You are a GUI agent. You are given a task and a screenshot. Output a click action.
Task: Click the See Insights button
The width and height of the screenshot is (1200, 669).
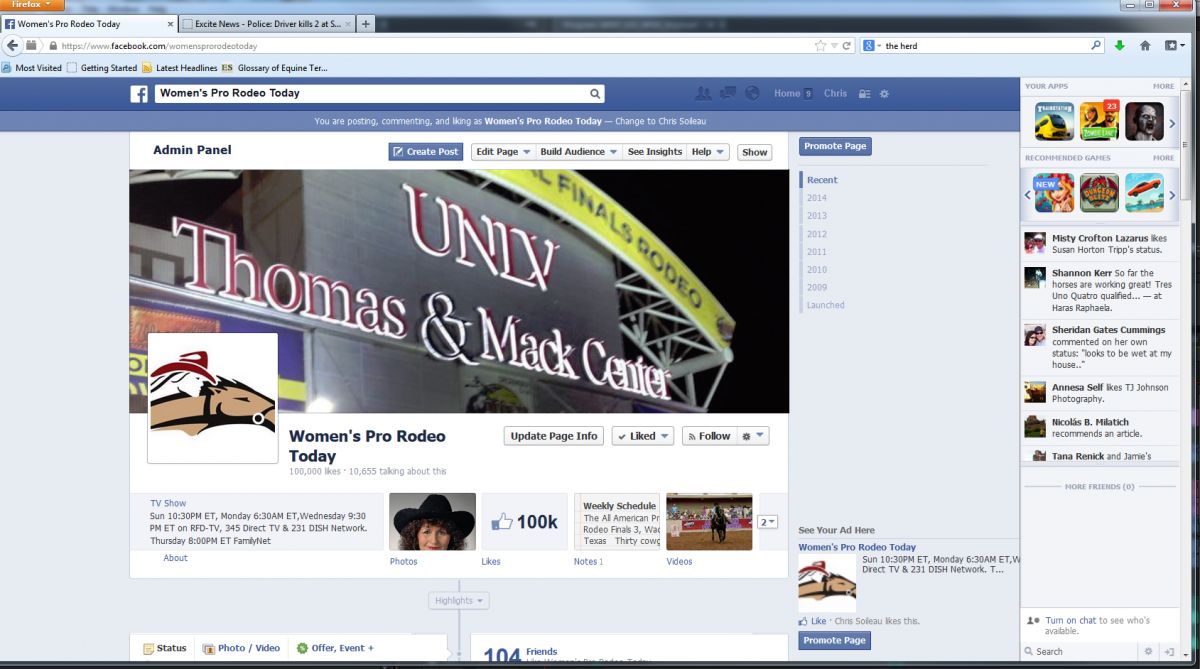tap(654, 152)
